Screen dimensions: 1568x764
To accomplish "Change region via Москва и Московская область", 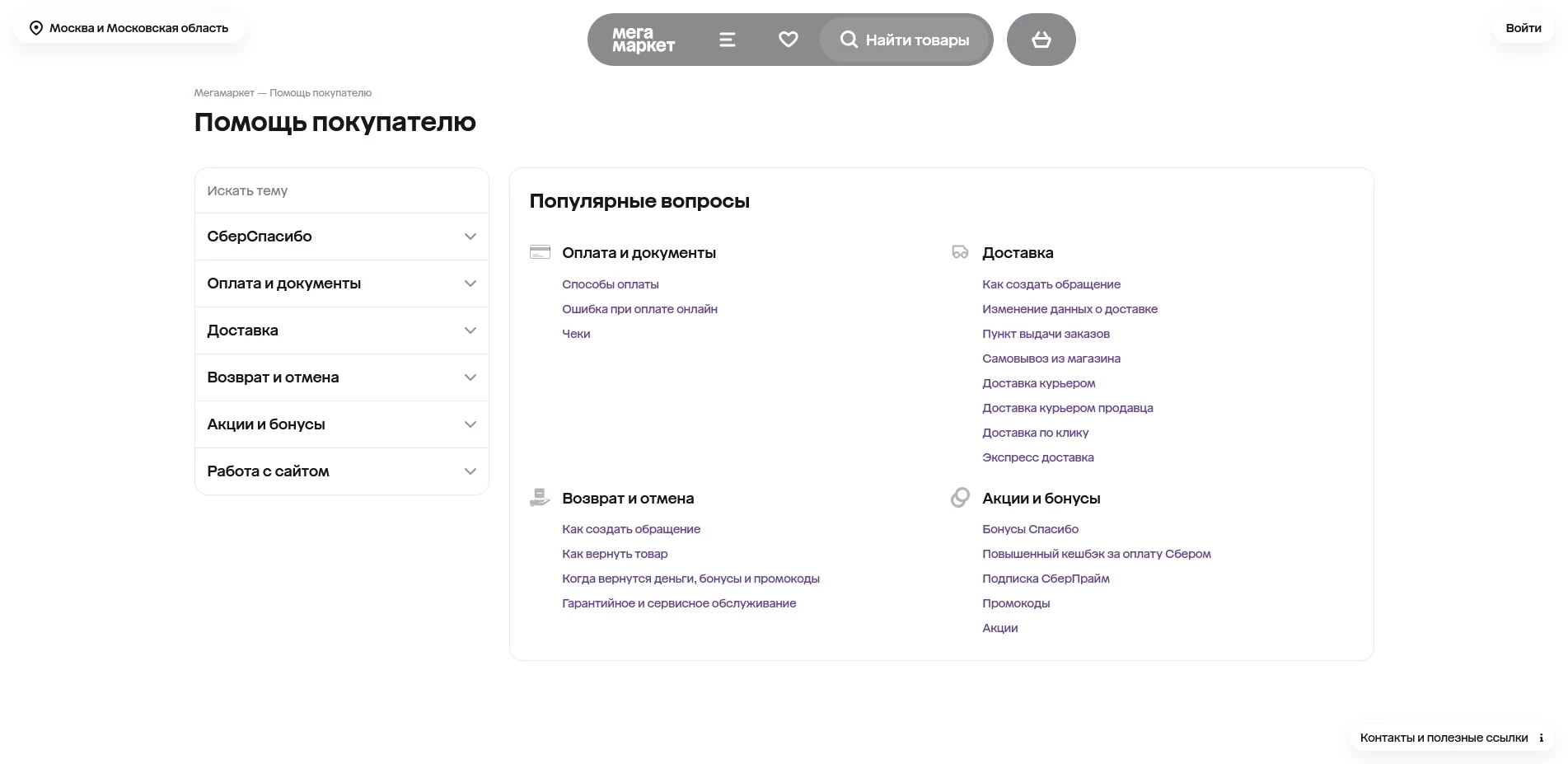I will click(138, 27).
